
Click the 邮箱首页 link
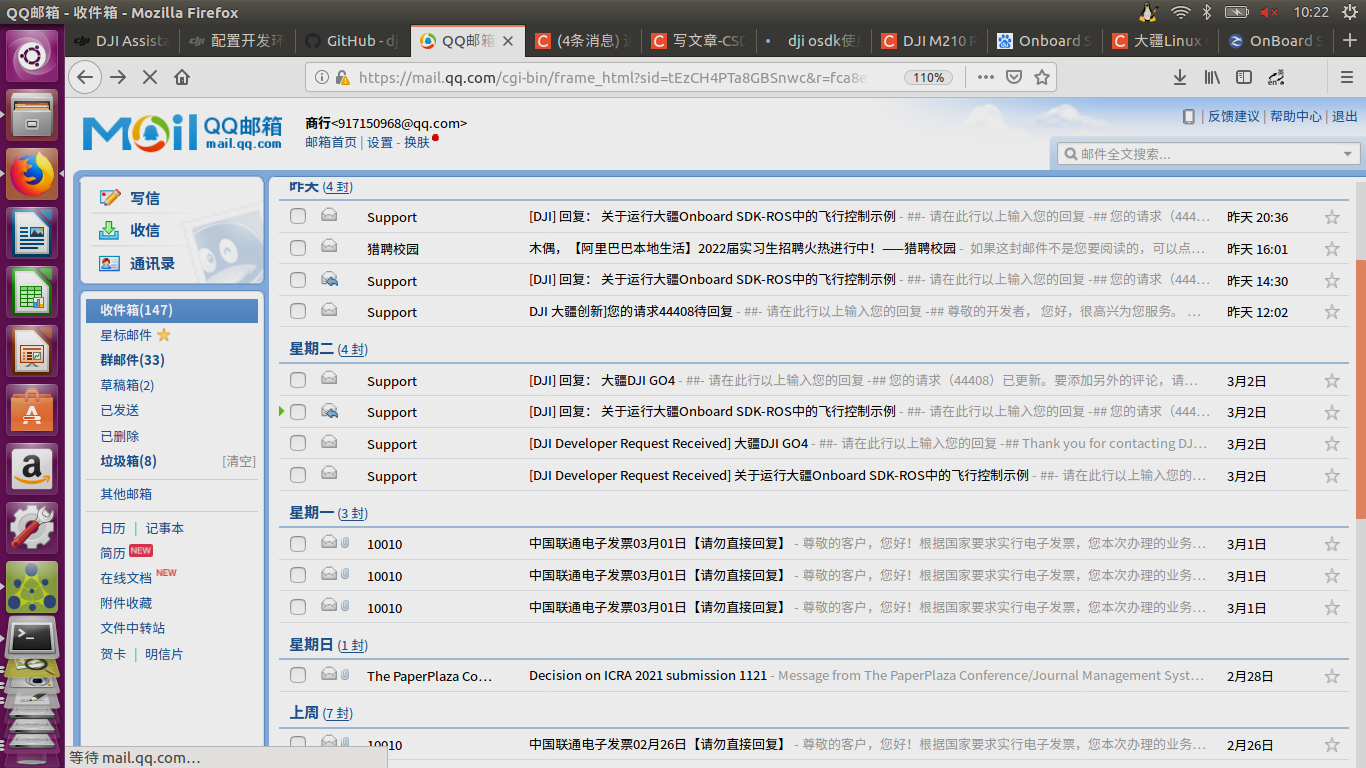[x=331, y=143]
